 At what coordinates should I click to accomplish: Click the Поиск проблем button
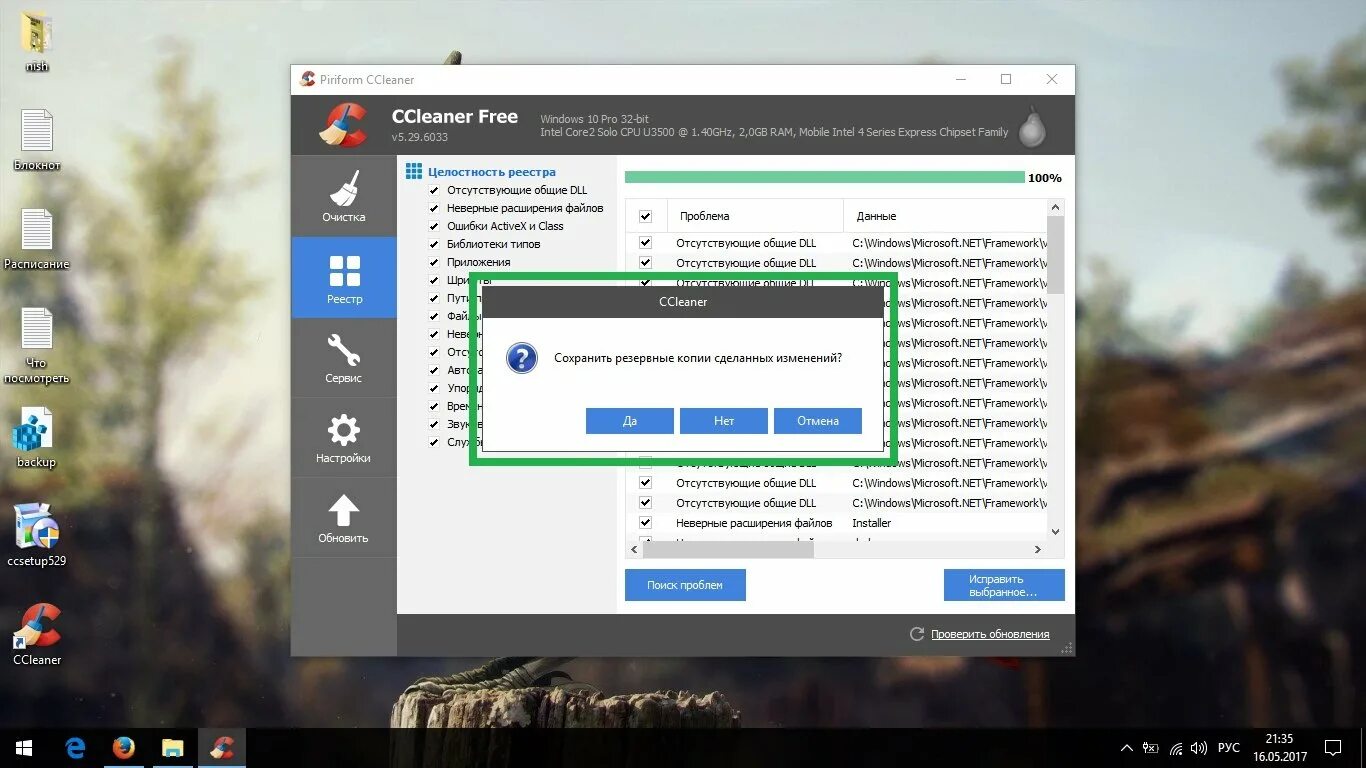click(685, 585)
